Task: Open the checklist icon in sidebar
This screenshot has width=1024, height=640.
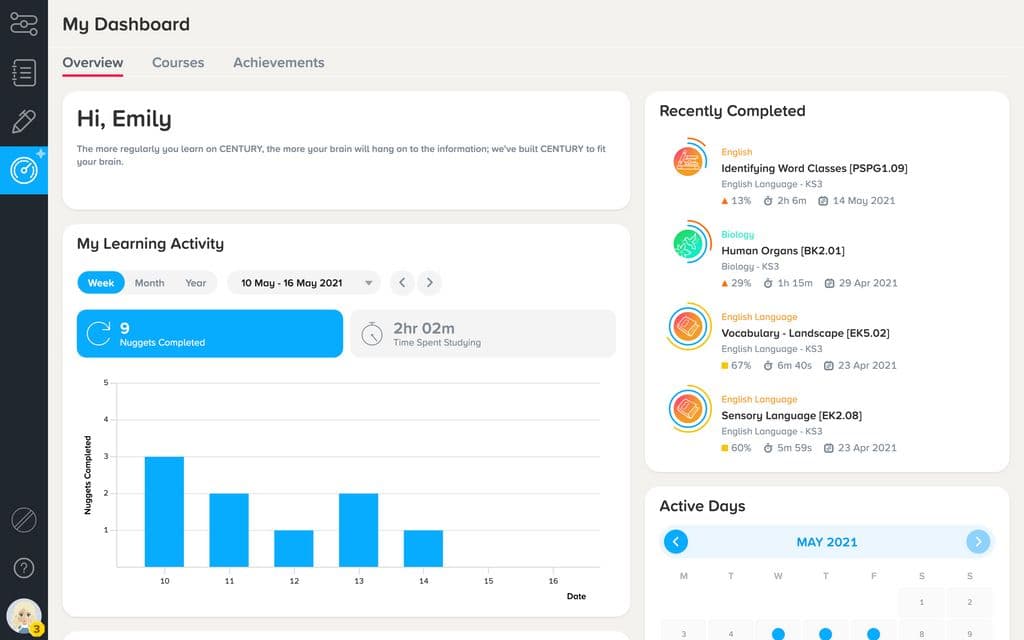Action: (24, 72)
